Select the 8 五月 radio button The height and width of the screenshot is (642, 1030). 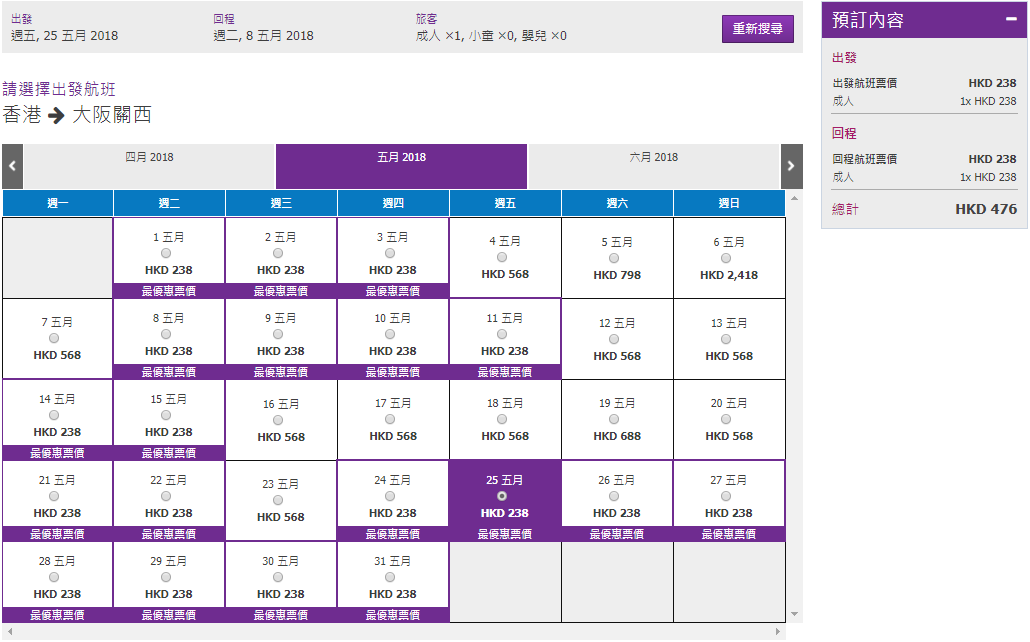click(x=166, y=334)
